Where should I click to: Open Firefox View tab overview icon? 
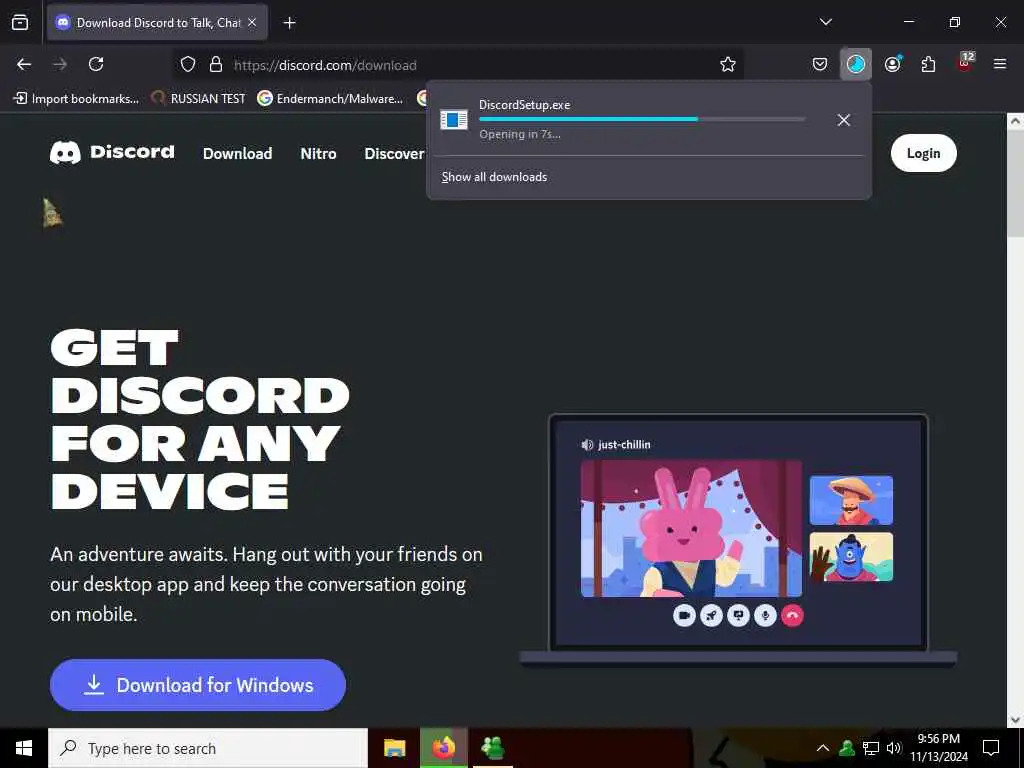20,22
